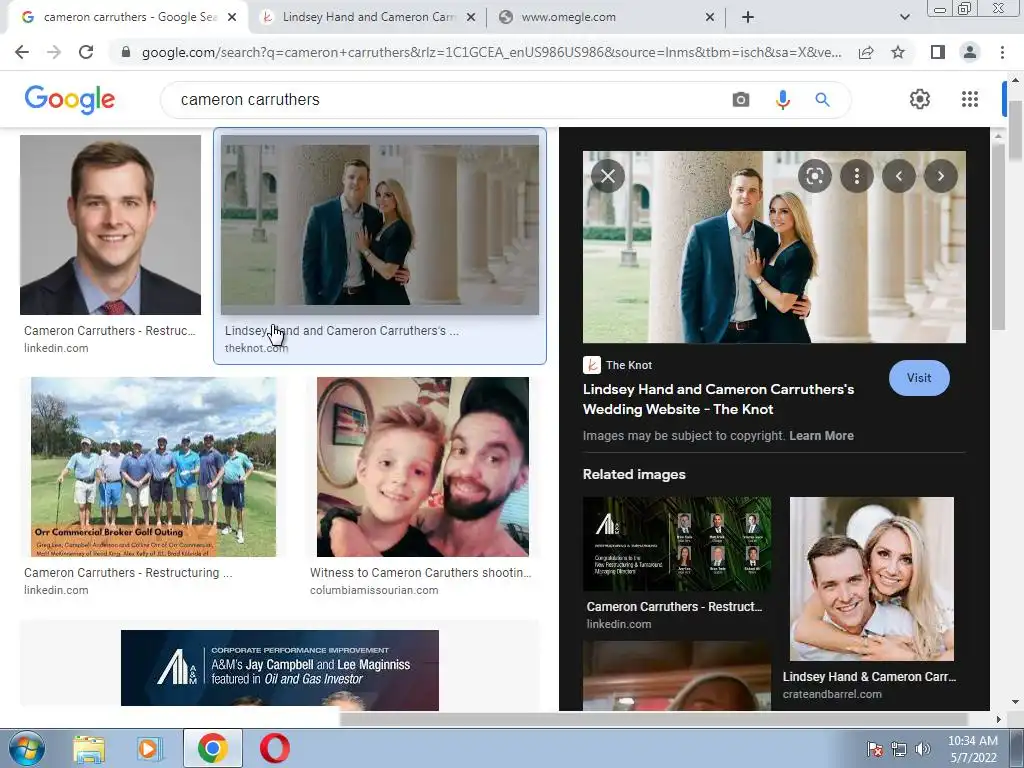The image size is (1024, 768).
Task: Reload the current page
Action: point(86,52)
